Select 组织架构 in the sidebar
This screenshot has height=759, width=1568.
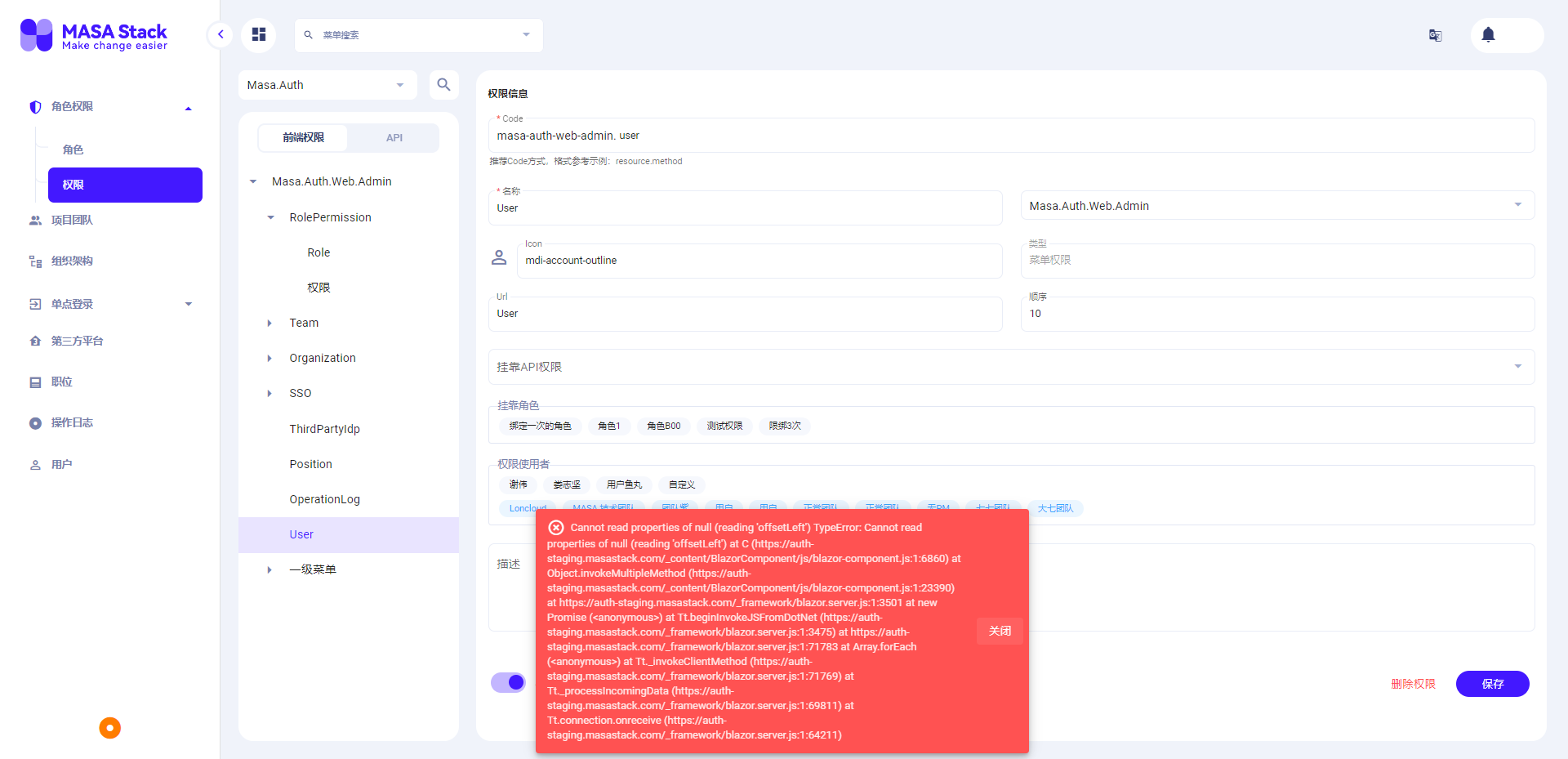[72, 261]
